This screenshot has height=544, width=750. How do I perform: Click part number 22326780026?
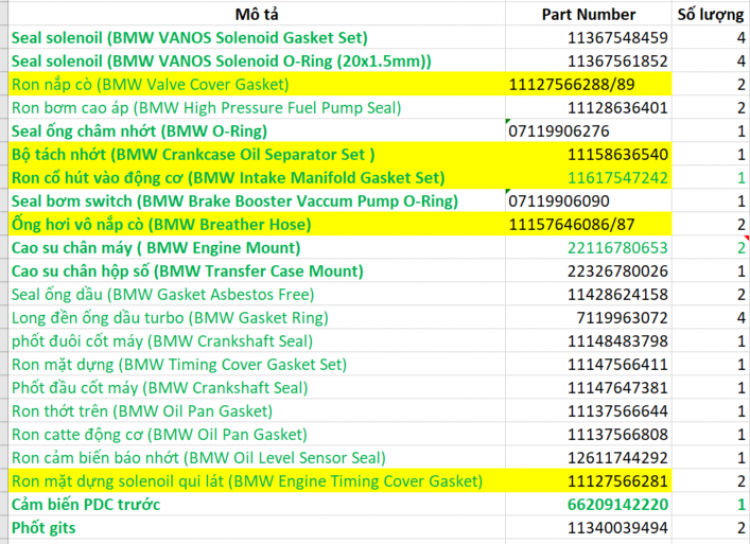588,271
